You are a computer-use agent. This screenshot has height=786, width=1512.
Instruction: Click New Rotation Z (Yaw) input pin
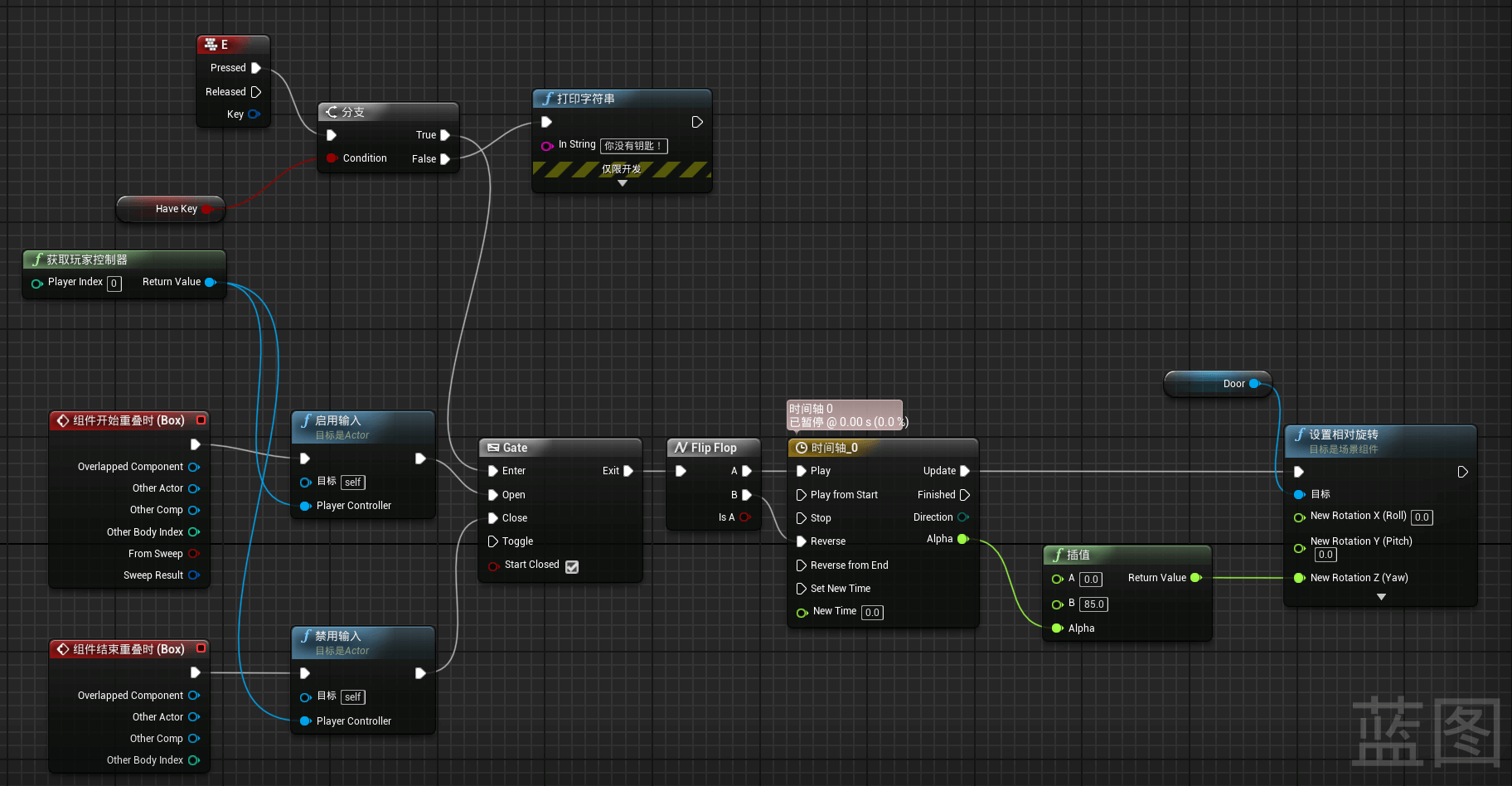(x=1300, y=578)
